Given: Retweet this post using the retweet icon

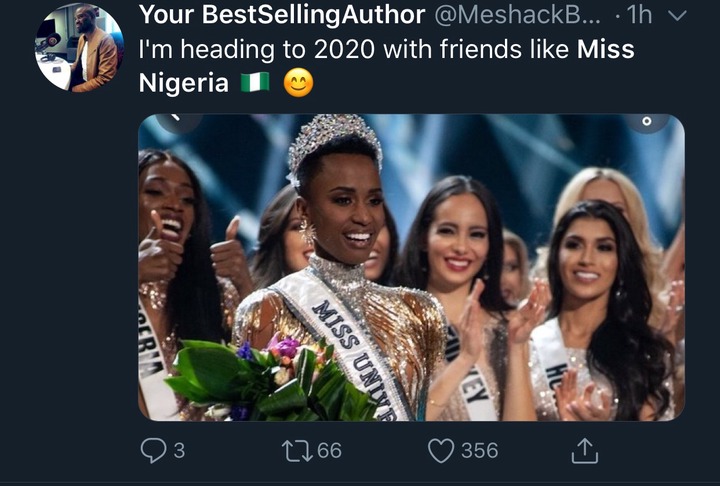Looking at the screenshot, I should [x=297, y=451].
